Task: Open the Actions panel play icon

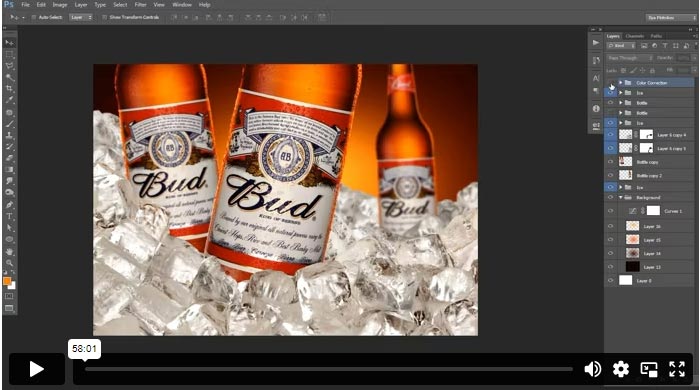Action: 596,43
